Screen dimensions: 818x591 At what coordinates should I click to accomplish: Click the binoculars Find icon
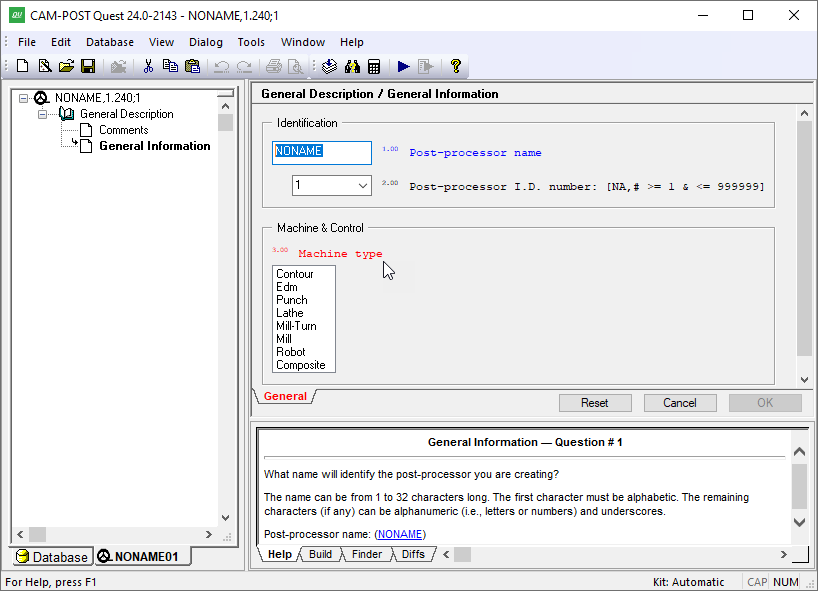(x=352, y=66)
